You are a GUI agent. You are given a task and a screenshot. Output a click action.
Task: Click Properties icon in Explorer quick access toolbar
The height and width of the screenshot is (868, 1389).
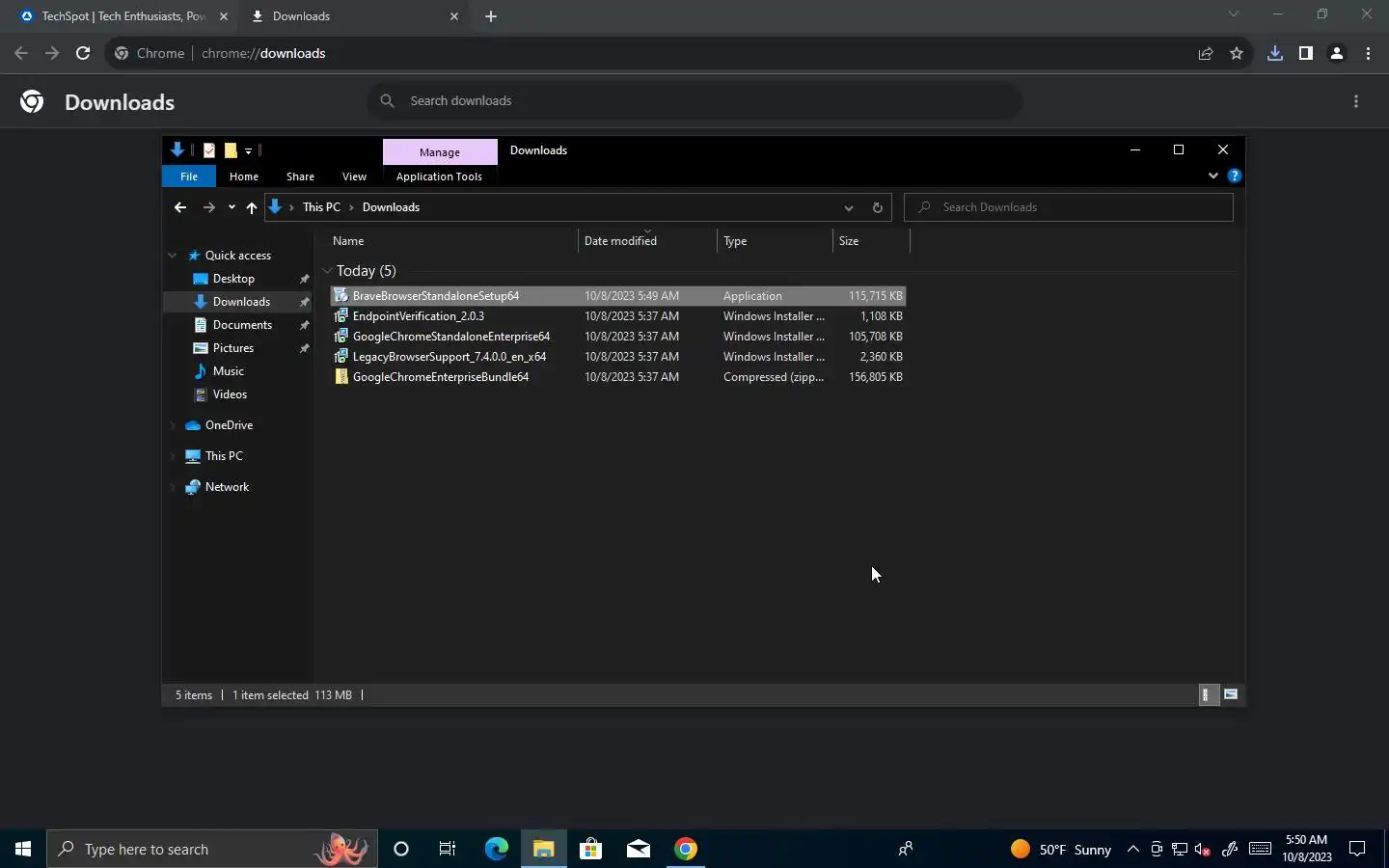pos(208,150)
